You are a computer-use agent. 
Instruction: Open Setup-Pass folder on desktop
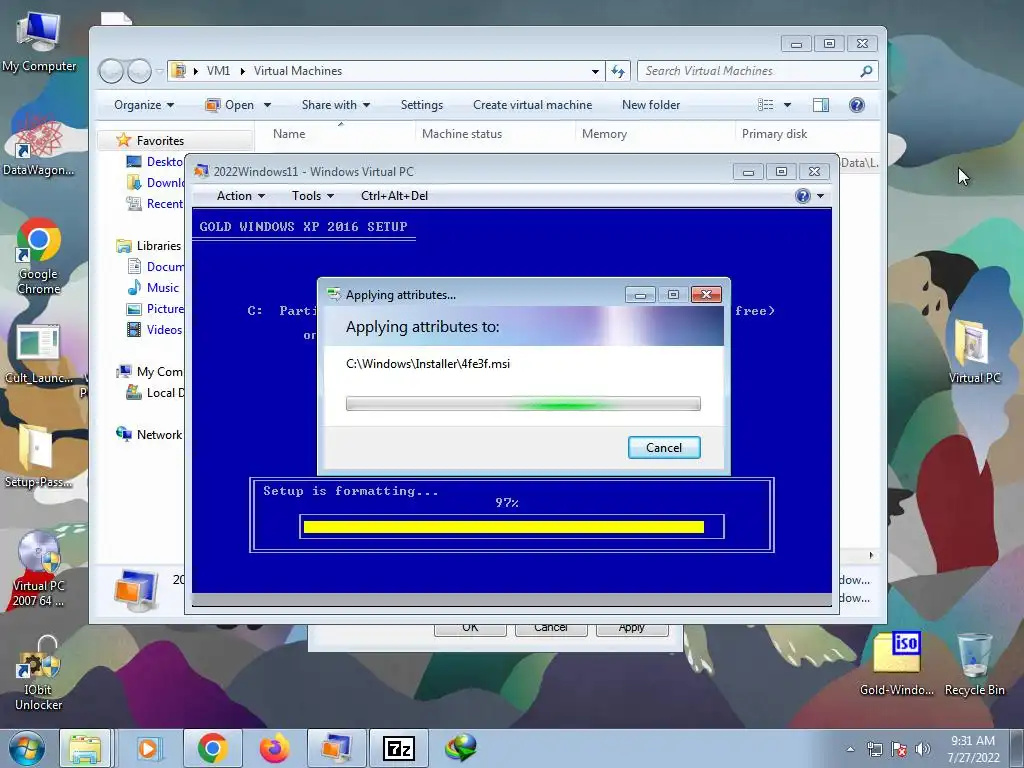(x=38, y=455)
